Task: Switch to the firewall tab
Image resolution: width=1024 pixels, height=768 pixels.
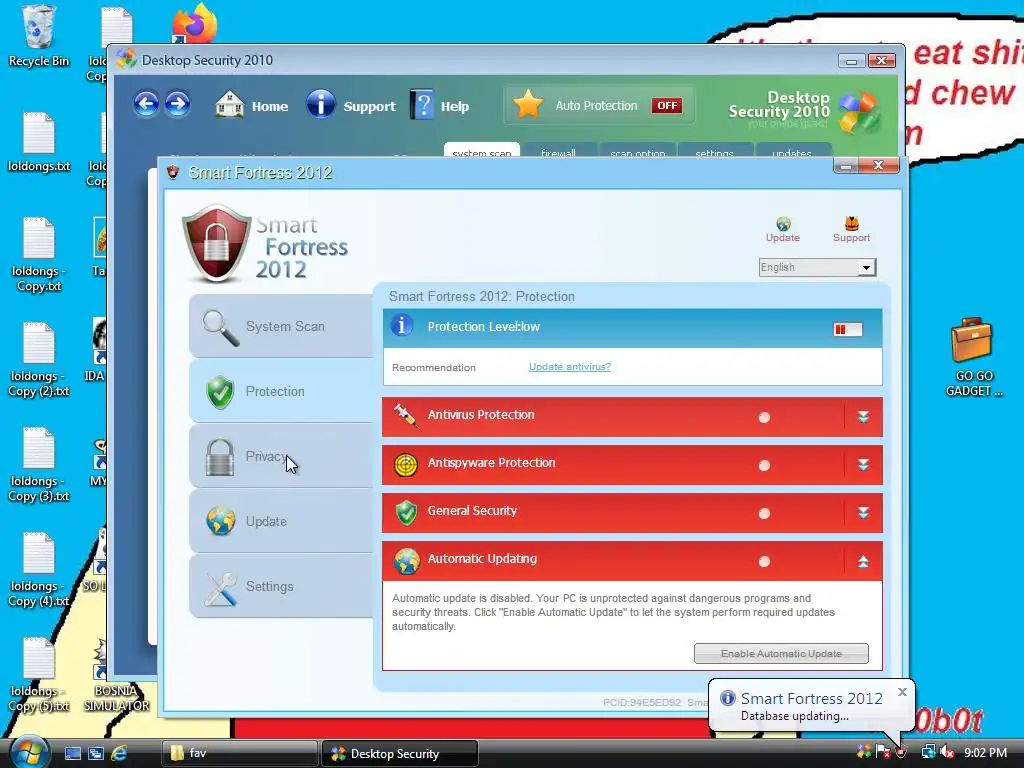Action: (558, 151)
